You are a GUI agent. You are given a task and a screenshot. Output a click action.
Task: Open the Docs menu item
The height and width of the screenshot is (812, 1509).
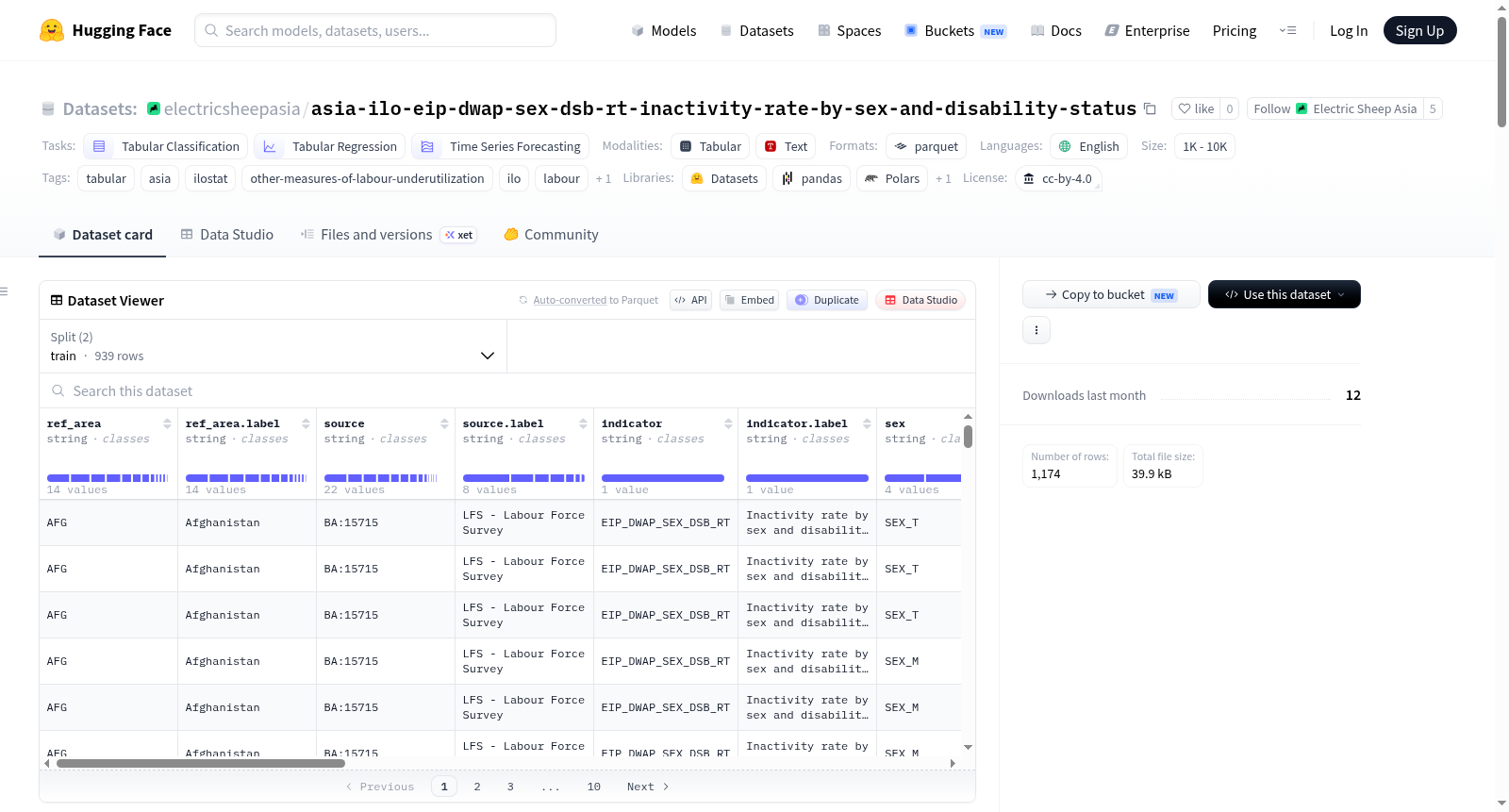coord(1056,30)
